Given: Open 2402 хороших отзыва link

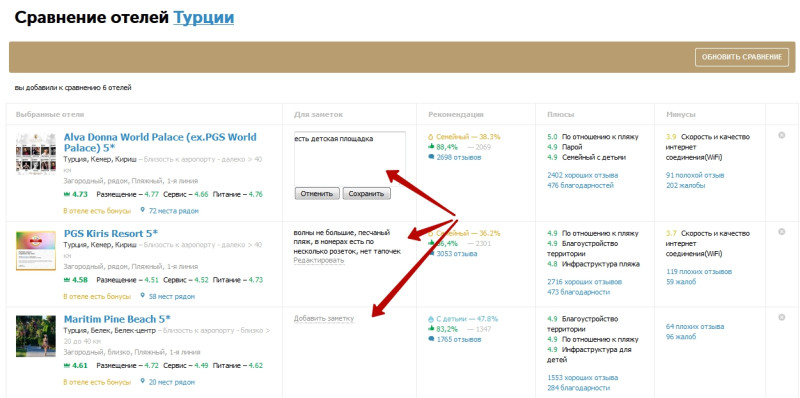Looking at the screenshot, I should [x=582, y=175].
